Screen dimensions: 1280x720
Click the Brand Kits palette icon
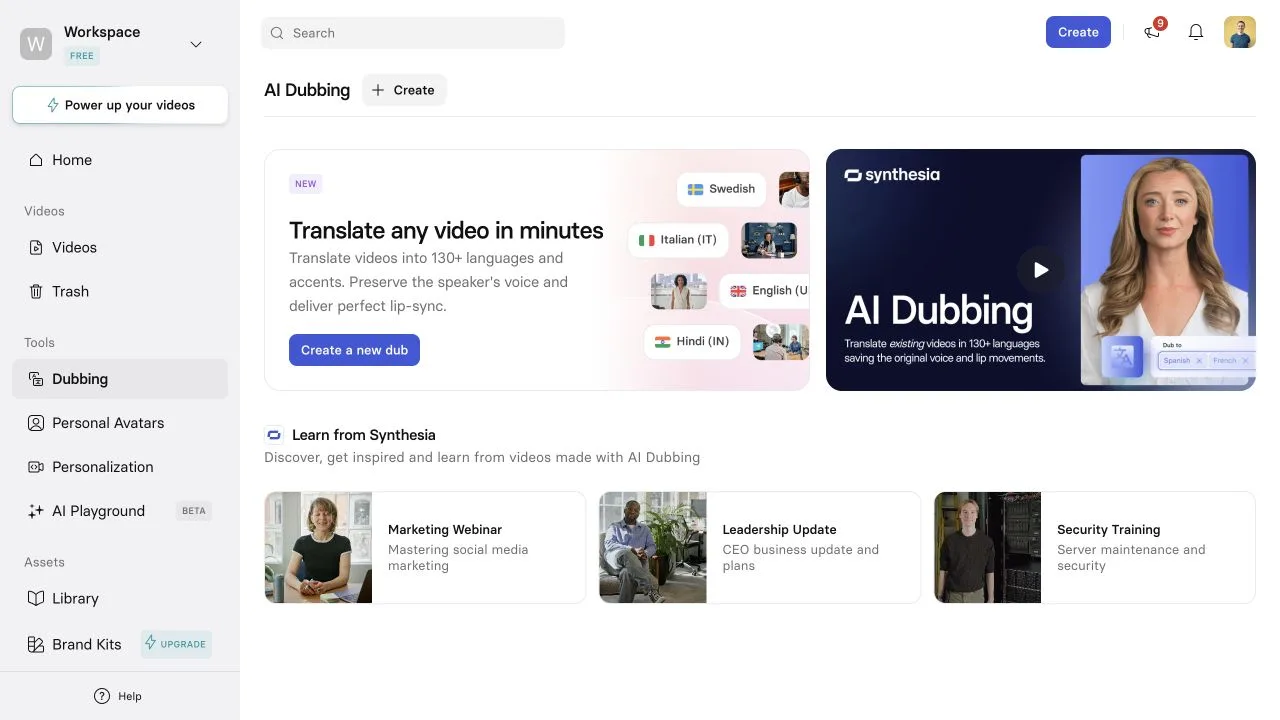[x=36, y=644]
